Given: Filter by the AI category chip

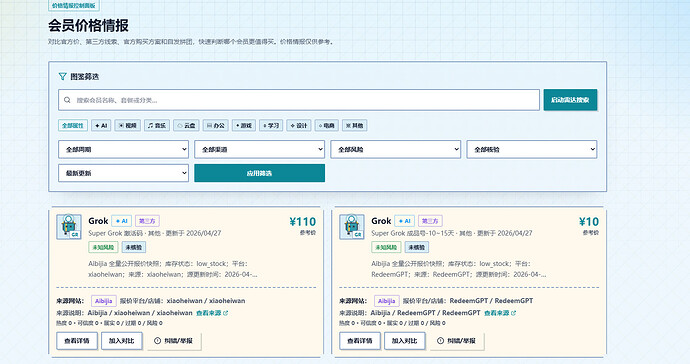Looking at the screenshot, I should [101, 125].
